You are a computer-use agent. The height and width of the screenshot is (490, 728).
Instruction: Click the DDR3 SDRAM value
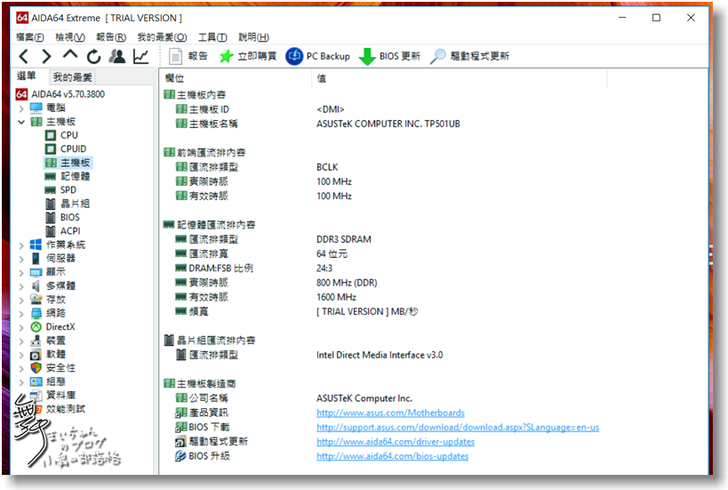pos(344,240)
